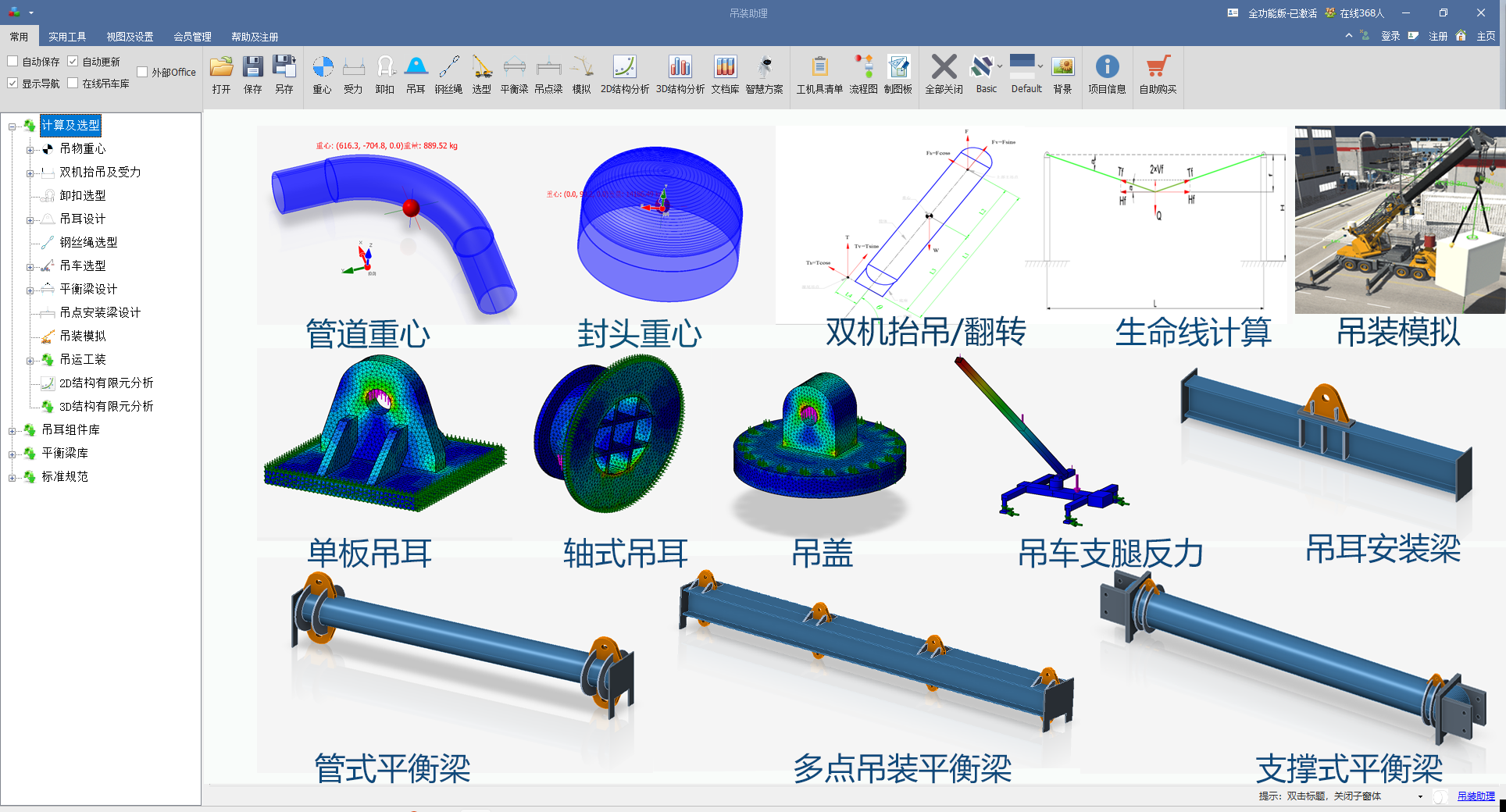The height and width of the screenshot is (812, 1506).
Task: Open the Basic skin dropdown arrow
Action: coord(1000,66)
